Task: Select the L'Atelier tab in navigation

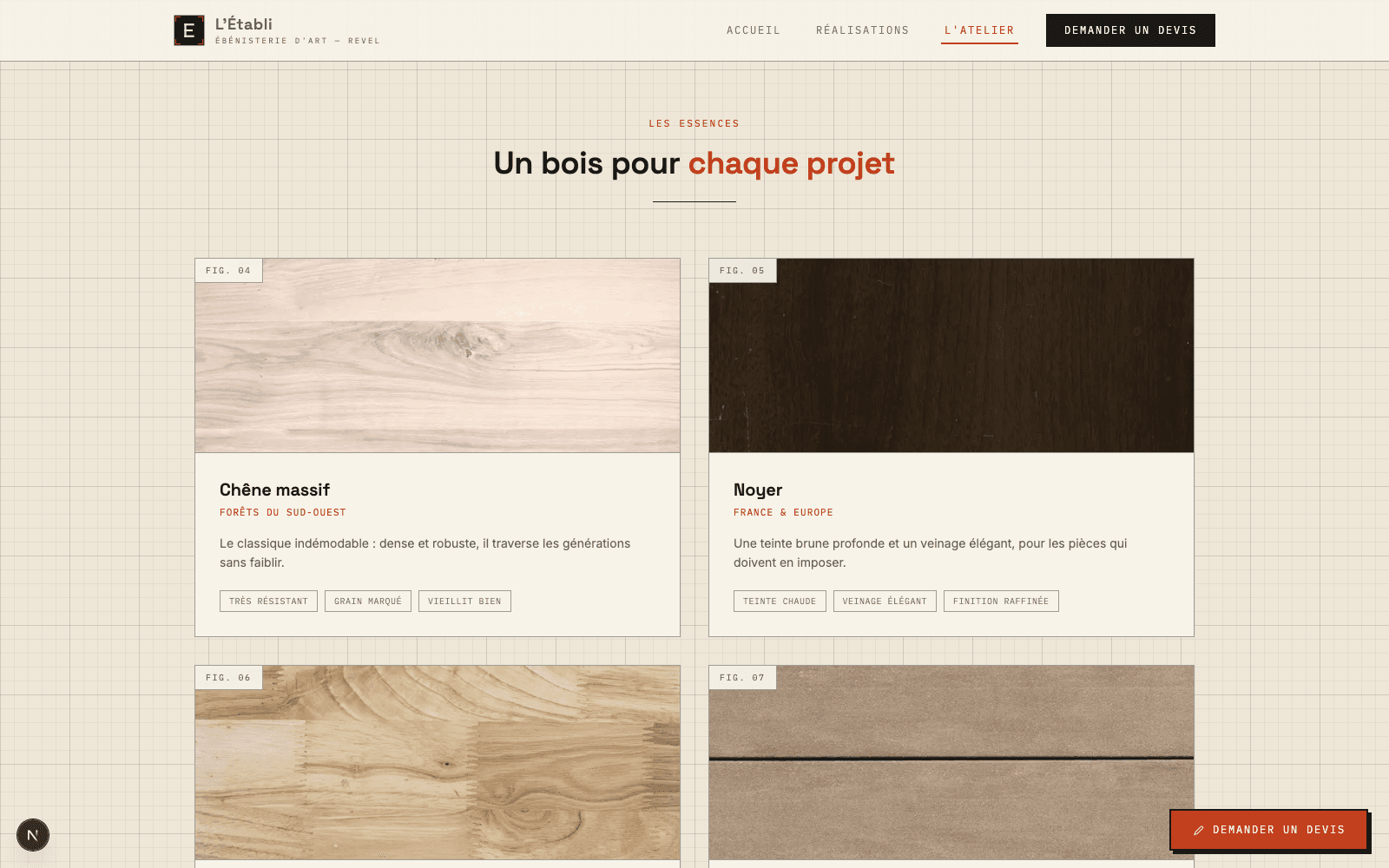Action: [979, 30]
